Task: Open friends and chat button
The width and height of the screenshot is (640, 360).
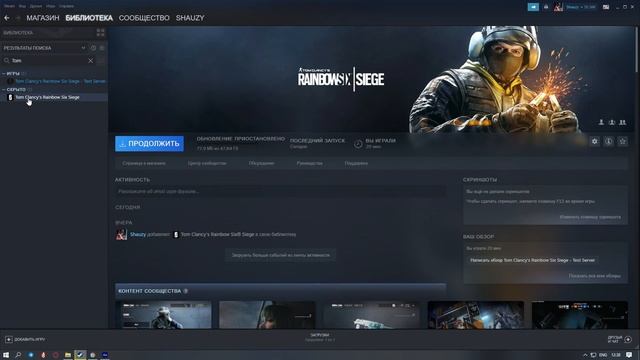Action: pos(619,339)
